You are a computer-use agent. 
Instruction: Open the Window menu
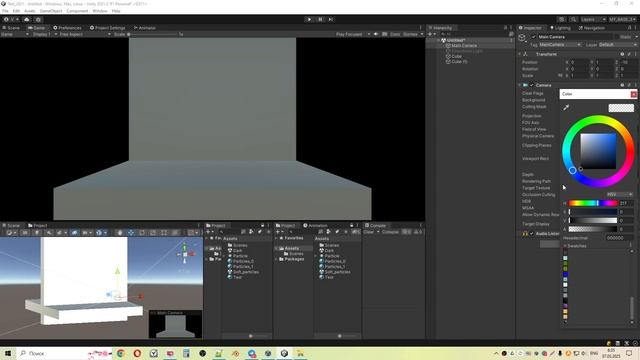(100, 11)
